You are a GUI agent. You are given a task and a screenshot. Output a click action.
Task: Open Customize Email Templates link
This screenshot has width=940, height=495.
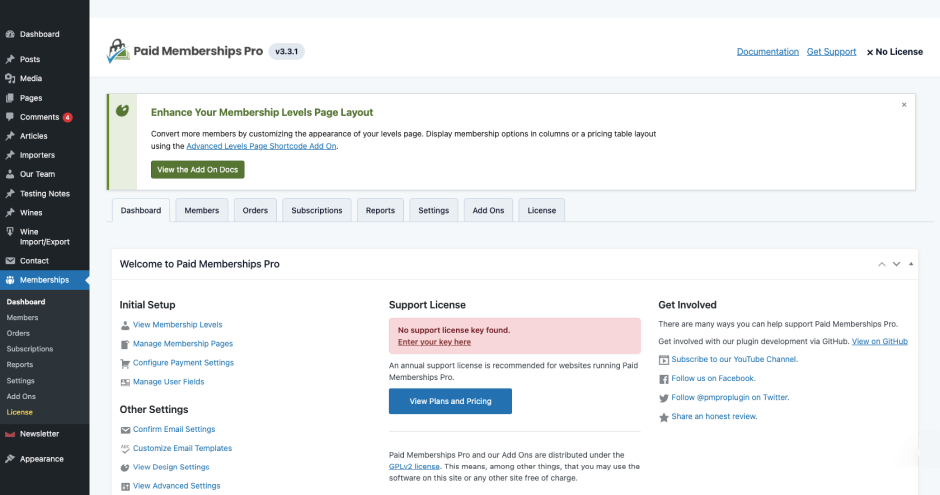[x=182, y=448]
